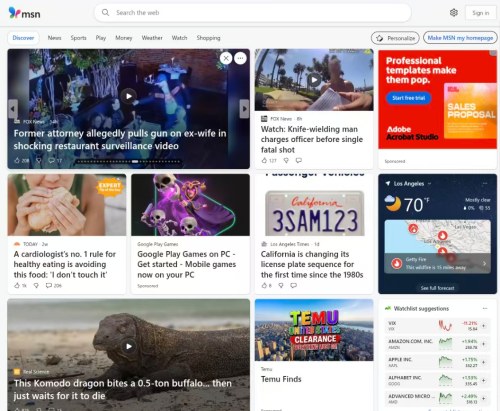Add Apple Inc. to watchlist
The image size is (500, 411).
pyautogui.click(x=484, y=362)
